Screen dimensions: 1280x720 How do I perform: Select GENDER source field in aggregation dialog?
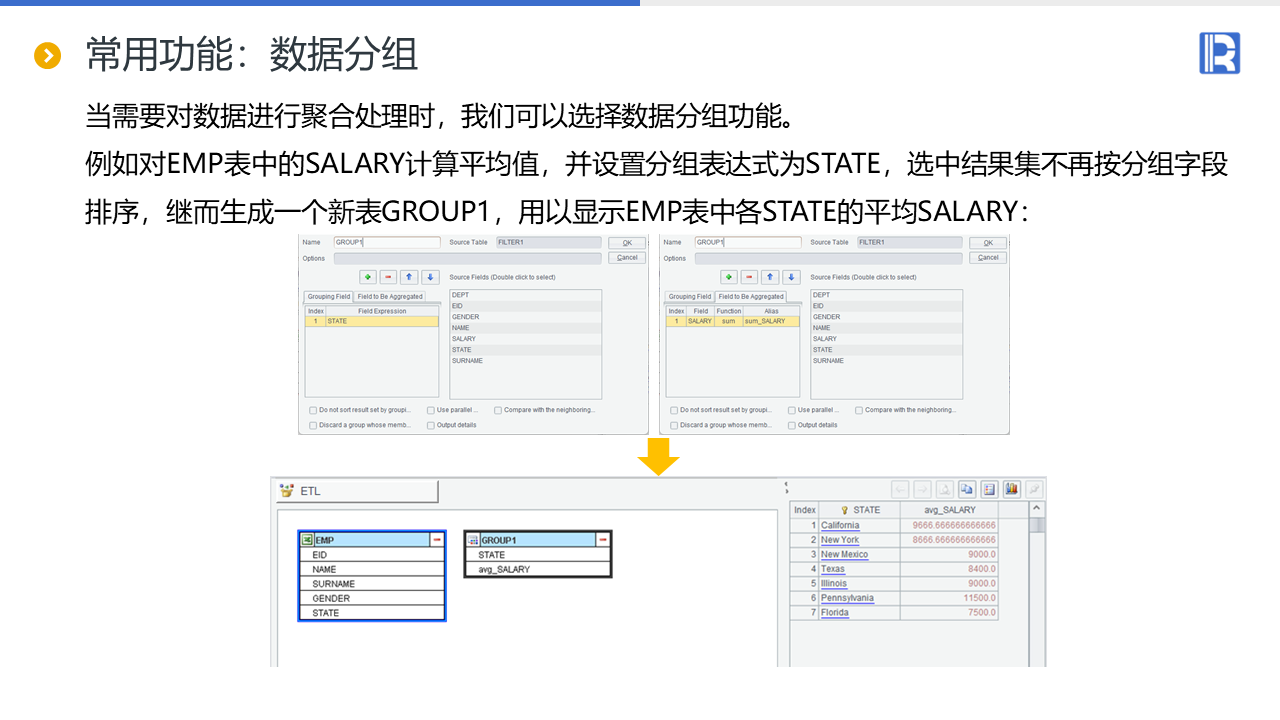tap(887, 317)
